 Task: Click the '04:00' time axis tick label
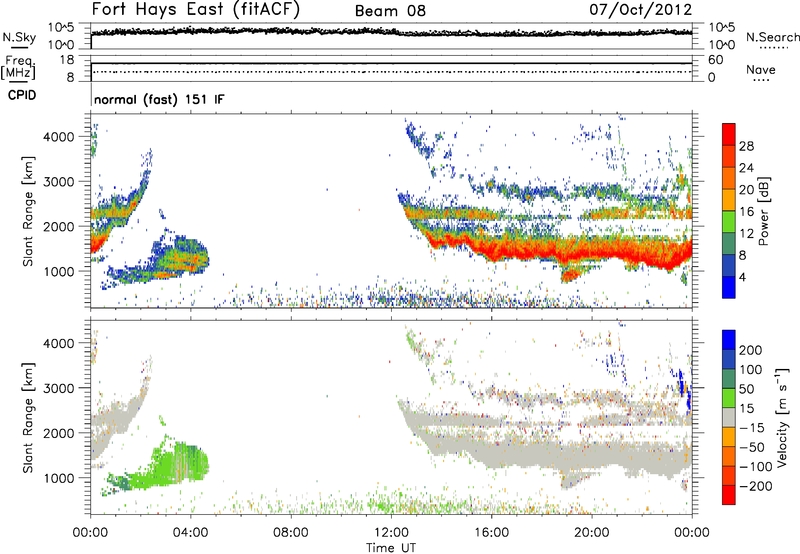tap(190, 533)
